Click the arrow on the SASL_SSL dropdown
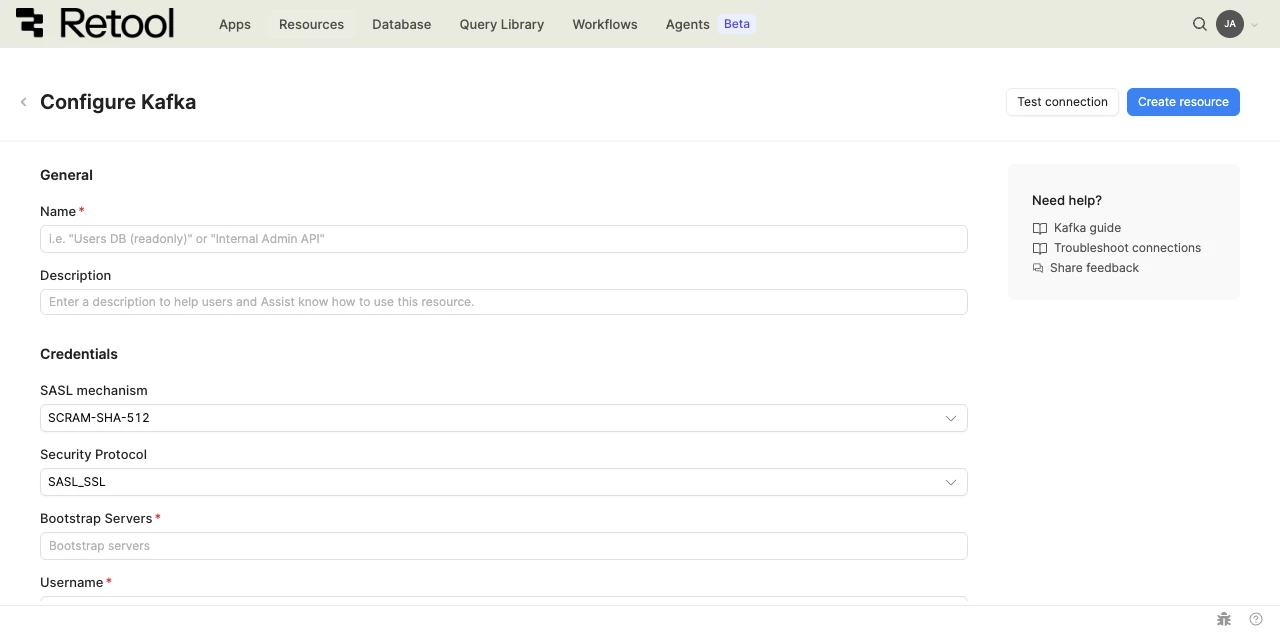 951,482
